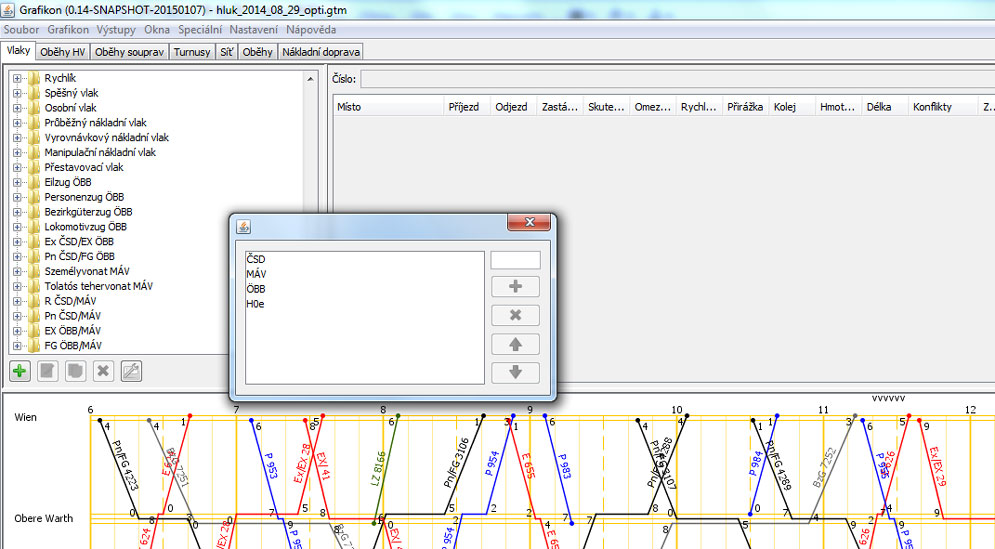995x549 pixels.
Task: Expand the Rychlík tree node
Action: [17, 79]
